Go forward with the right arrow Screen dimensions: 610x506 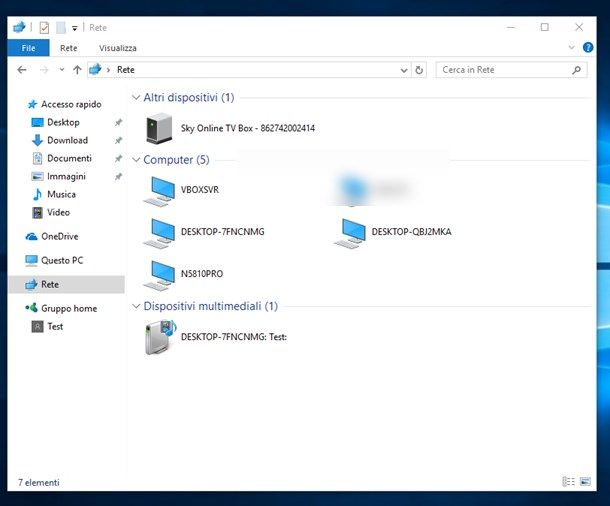44,70
